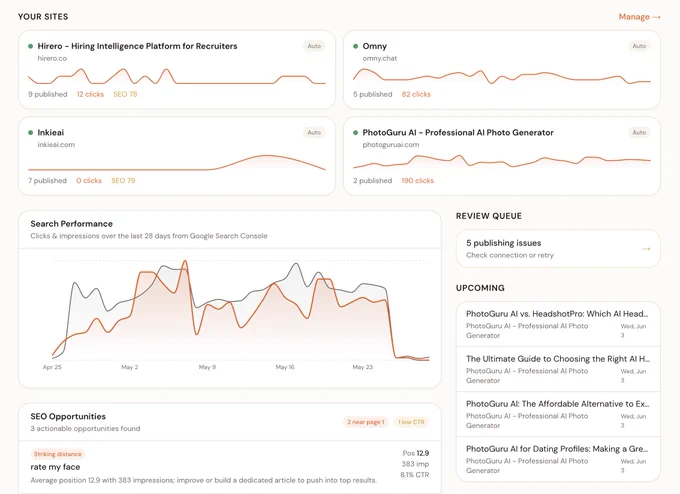The width and height of the screenshot is (680, 494).
Task: Toggle the Auto badge on Hirero card
Action: point(314,46)
